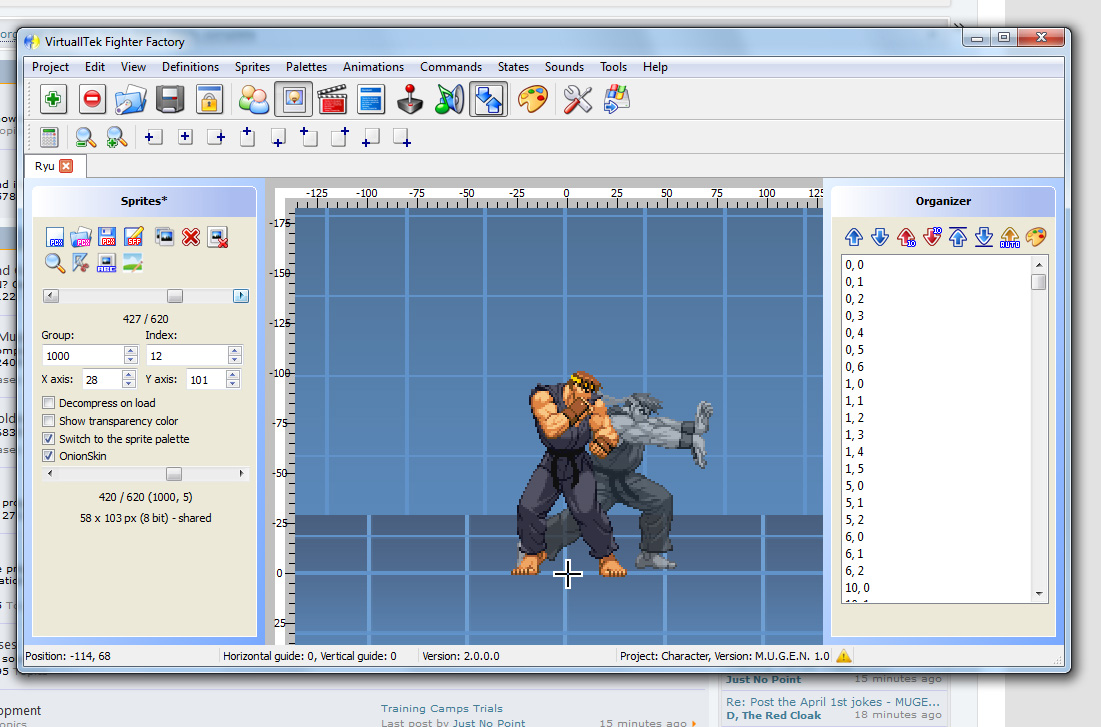Close the Ryu tab with its red X
1101x727 pixels.
click(x=66, y=166)
